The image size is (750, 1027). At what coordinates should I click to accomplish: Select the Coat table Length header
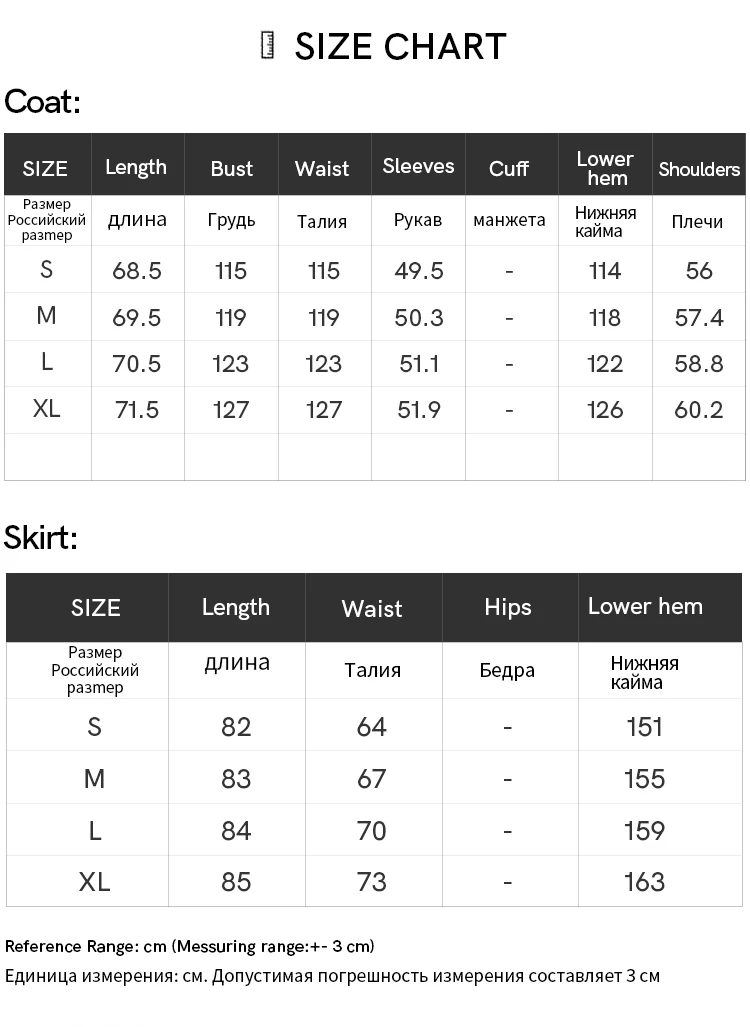coord(136,167)
